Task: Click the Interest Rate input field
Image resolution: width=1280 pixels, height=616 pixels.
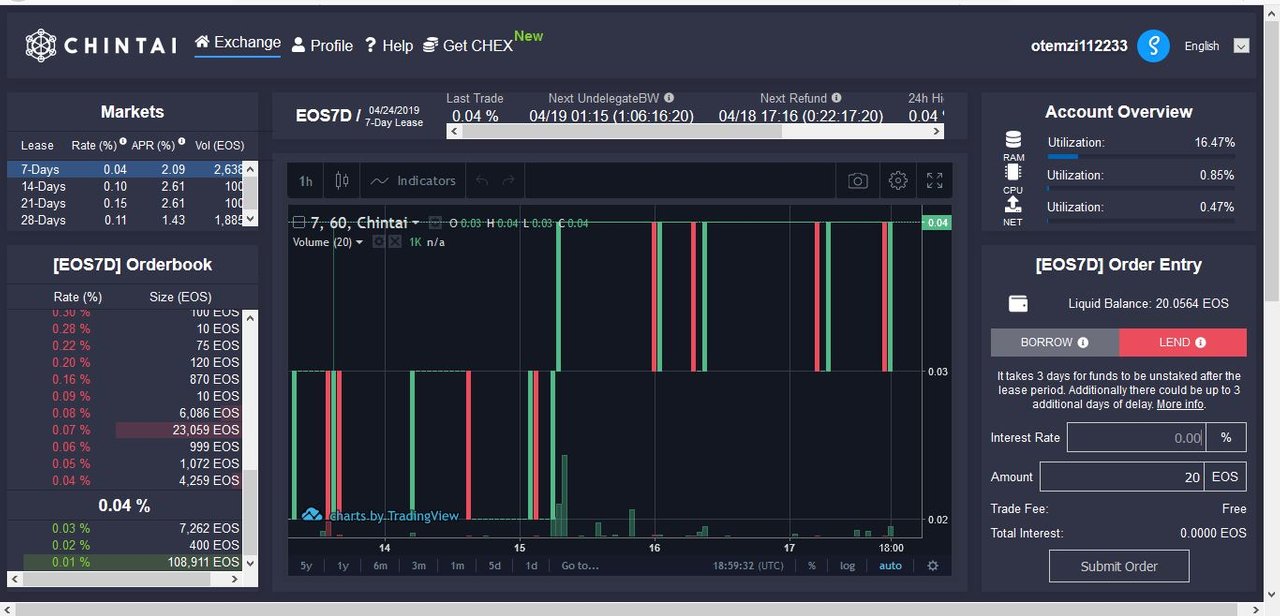Action: pyautogui.click(x=1136, y=437)
